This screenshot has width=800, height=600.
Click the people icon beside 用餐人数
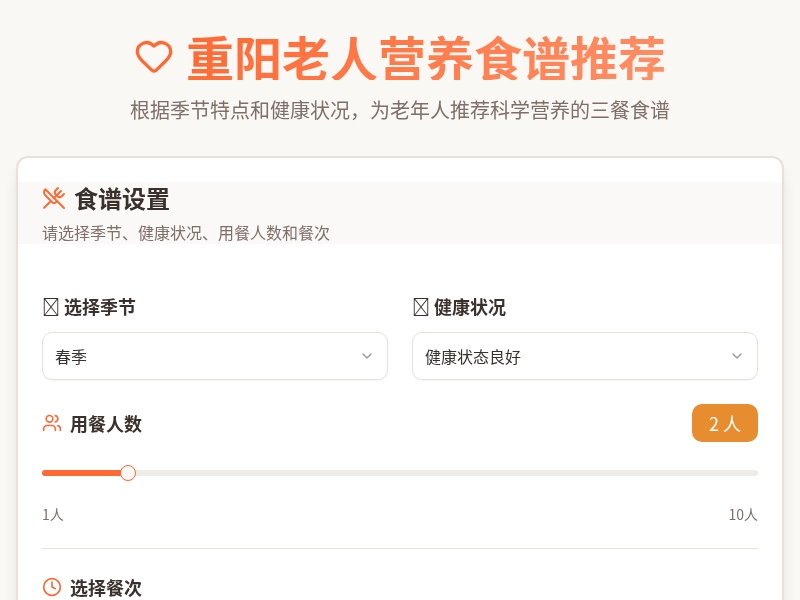point(52,423)
